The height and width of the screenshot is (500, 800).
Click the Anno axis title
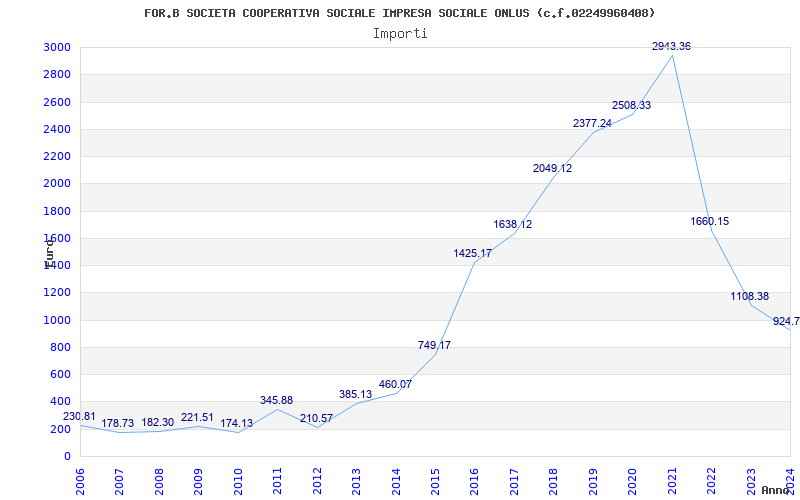pos(775,491)
